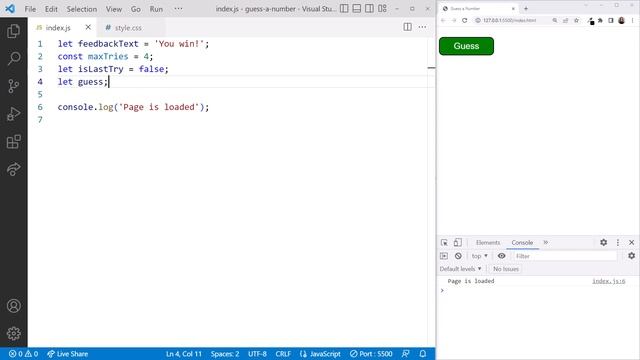Open the Edit menu
Image resolution: width=640 pixels, height=360 pixels.
pyautogui.click(x=51, y=9)
